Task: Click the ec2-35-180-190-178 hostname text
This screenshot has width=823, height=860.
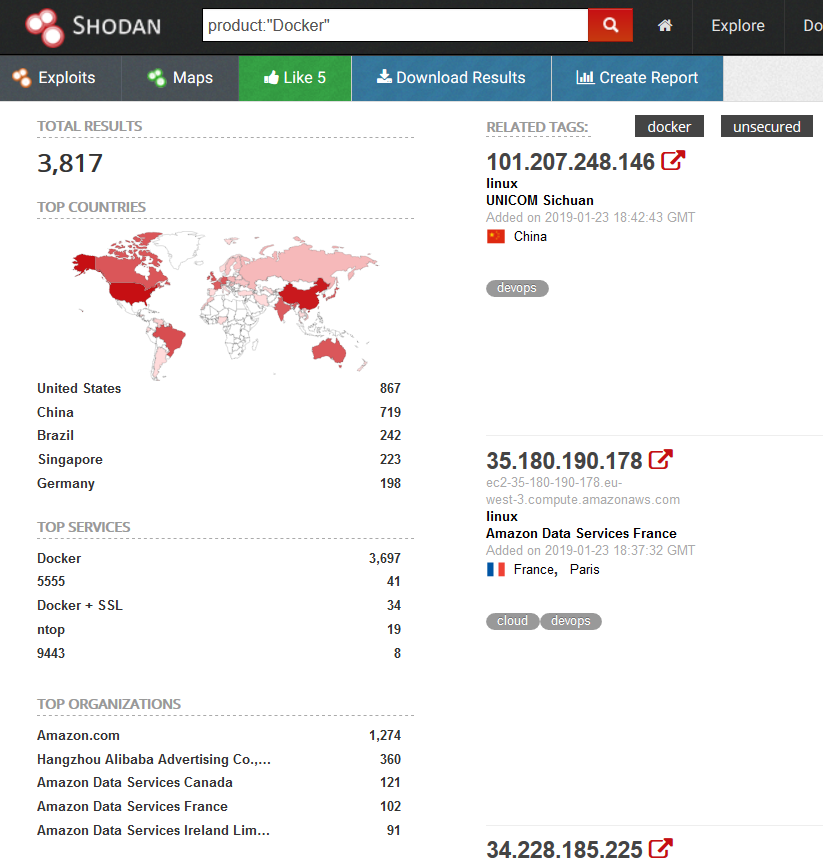Action: (583, 491)
